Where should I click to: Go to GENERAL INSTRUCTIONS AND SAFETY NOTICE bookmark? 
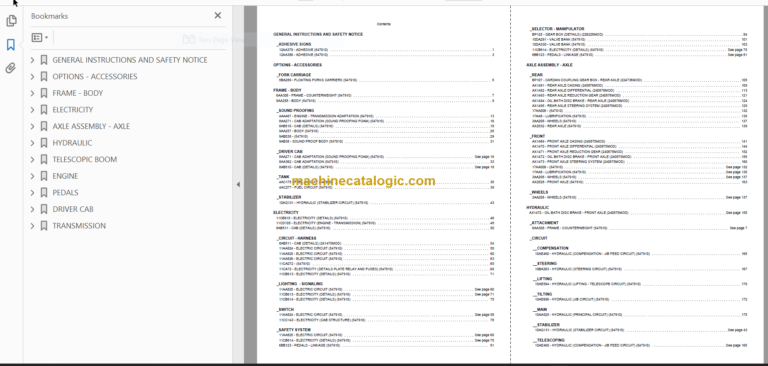click(x=130, y=60)
